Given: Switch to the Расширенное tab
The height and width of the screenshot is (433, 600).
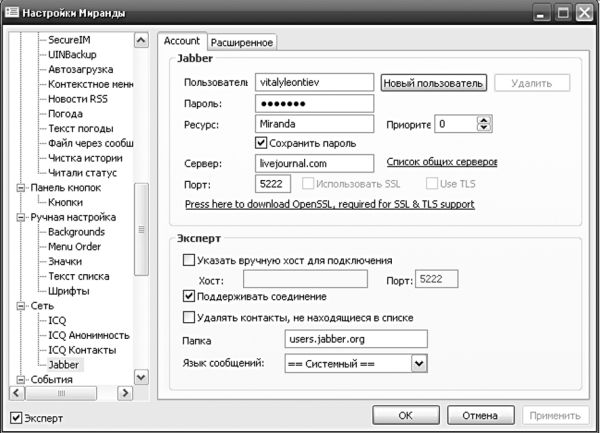Looking at the screenshot, I should tap(242, 41).
